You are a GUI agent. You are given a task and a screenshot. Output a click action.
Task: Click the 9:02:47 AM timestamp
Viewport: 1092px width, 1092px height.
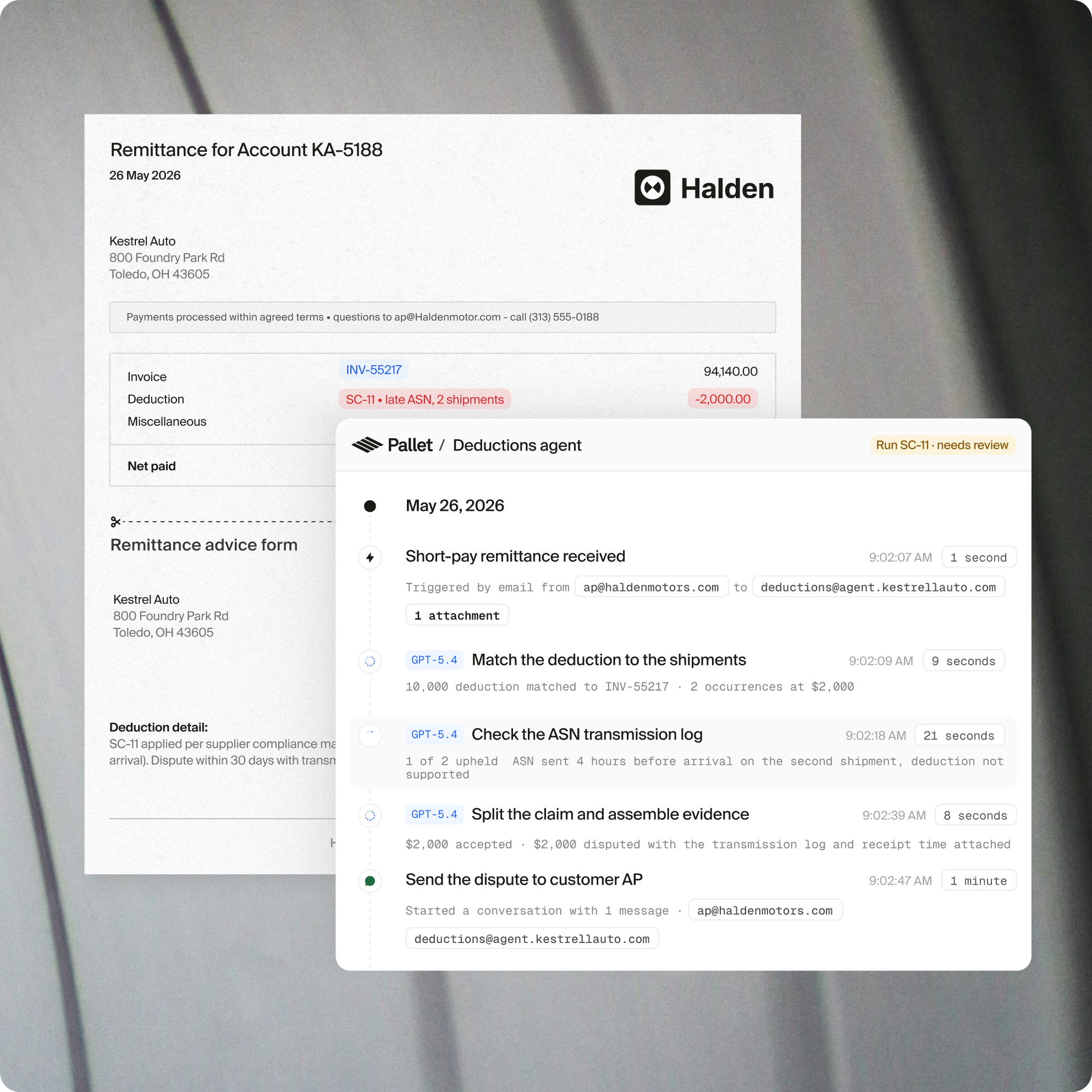(901, 881)
